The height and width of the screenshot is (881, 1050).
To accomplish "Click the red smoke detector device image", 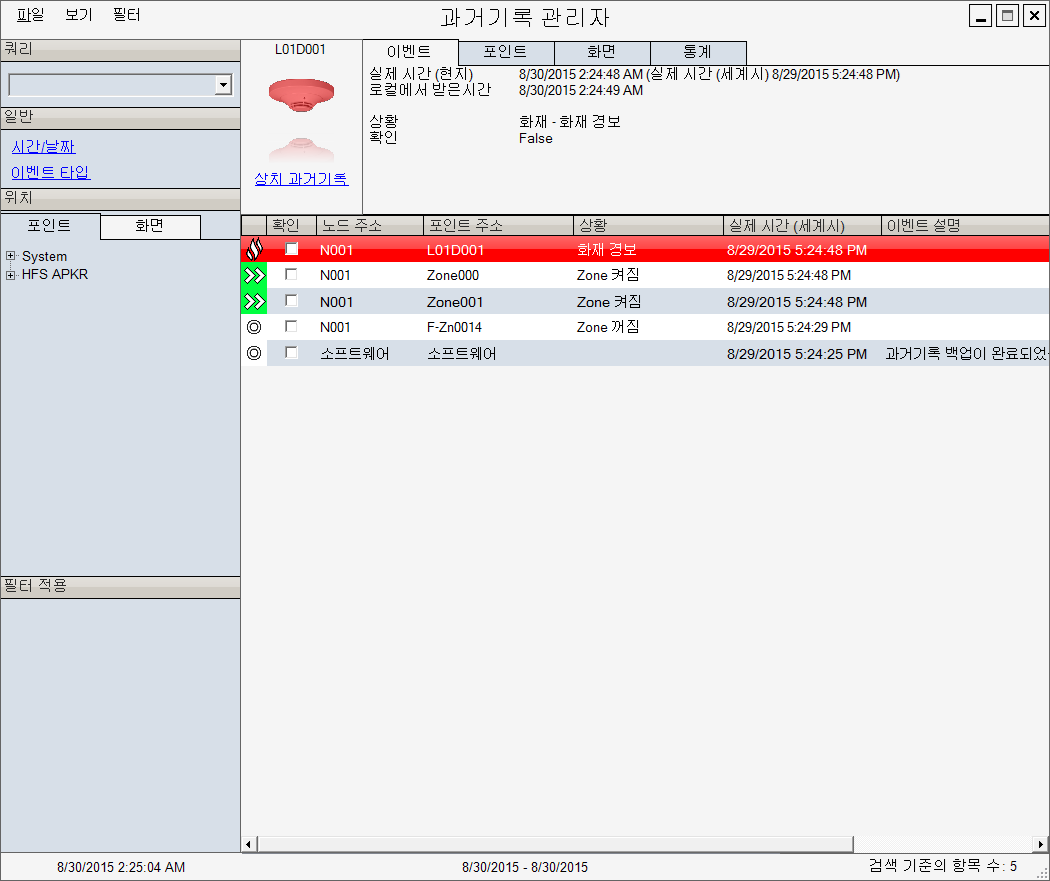I will point(300,92).
